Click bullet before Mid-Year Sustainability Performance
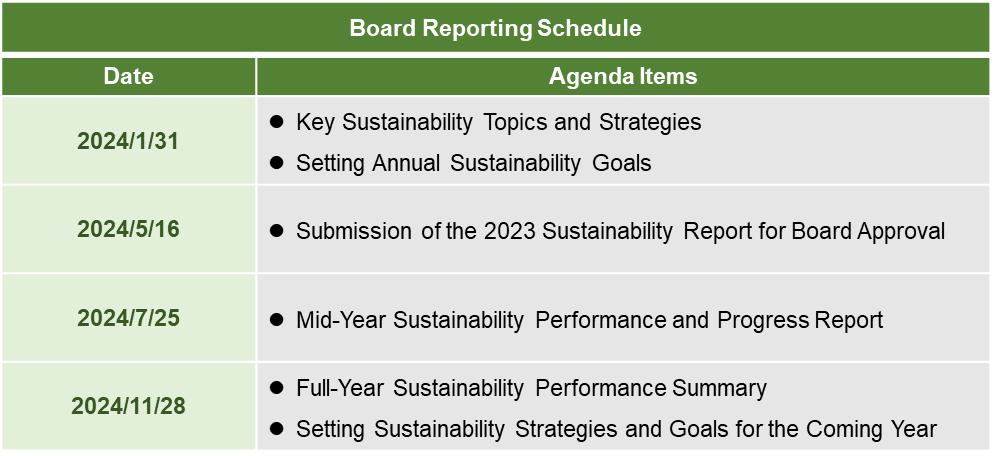This screenshot has height=456, width=995. tap(276, 320)
